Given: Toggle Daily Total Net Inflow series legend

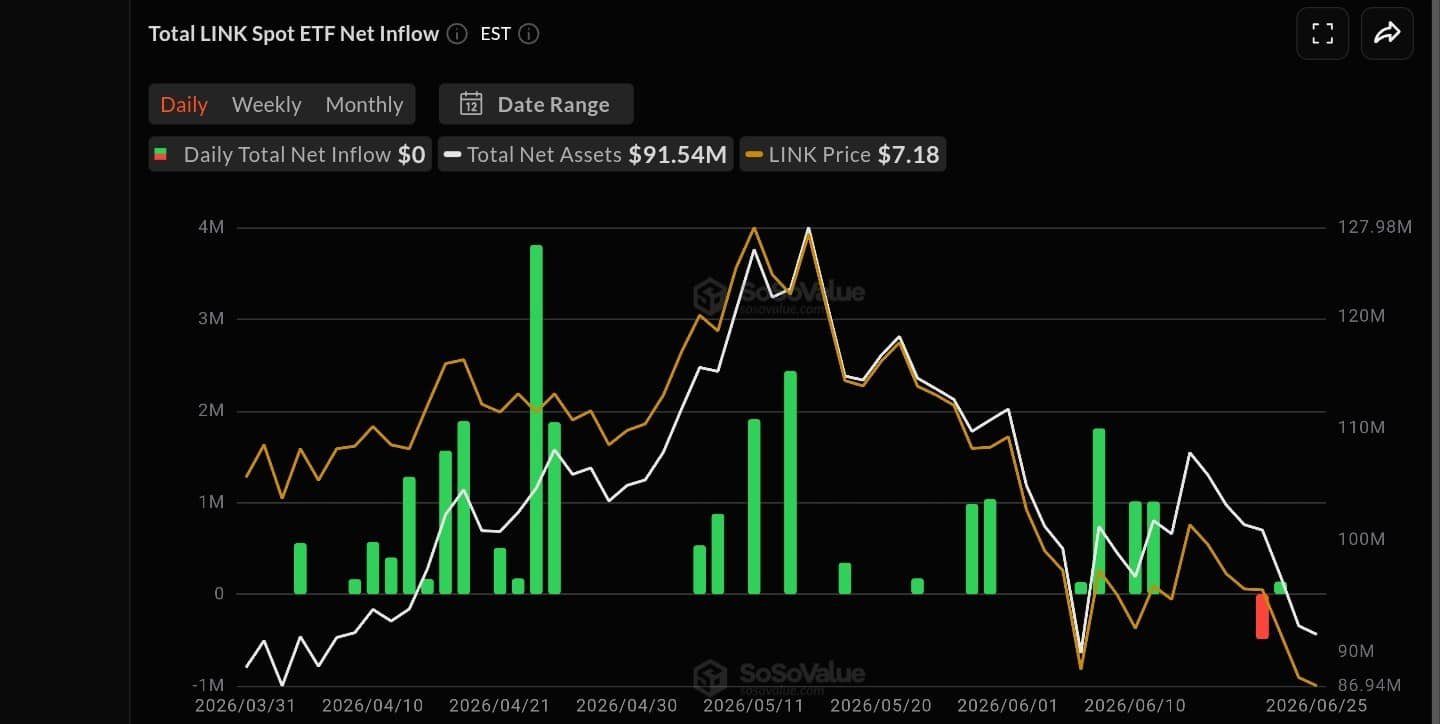Looking at the screenshot, I should click(290, 155).
